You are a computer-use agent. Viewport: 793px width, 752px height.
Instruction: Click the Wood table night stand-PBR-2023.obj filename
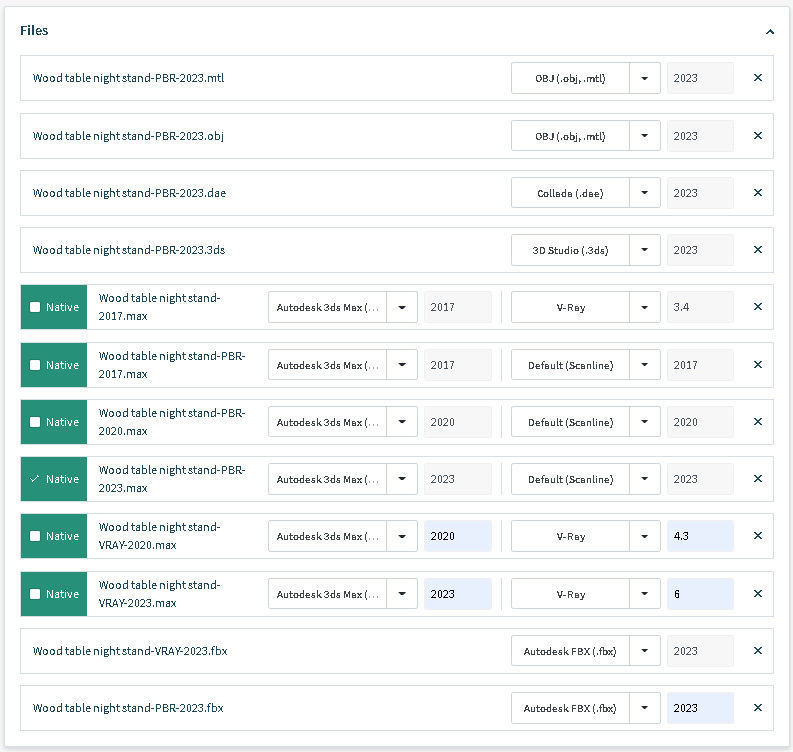(x=128, y=136)
